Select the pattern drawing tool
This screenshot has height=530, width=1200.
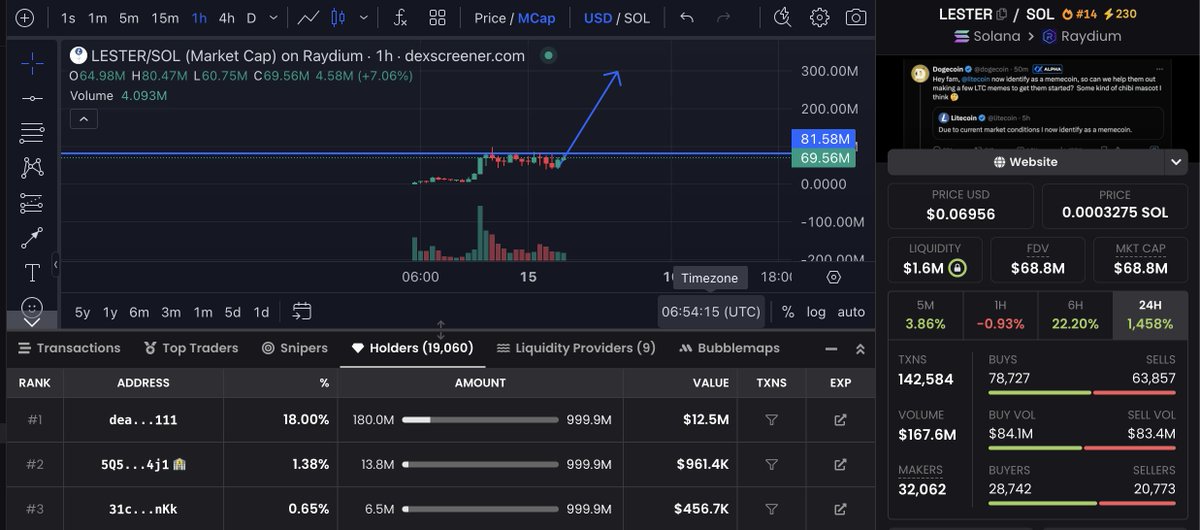(32, 167)
